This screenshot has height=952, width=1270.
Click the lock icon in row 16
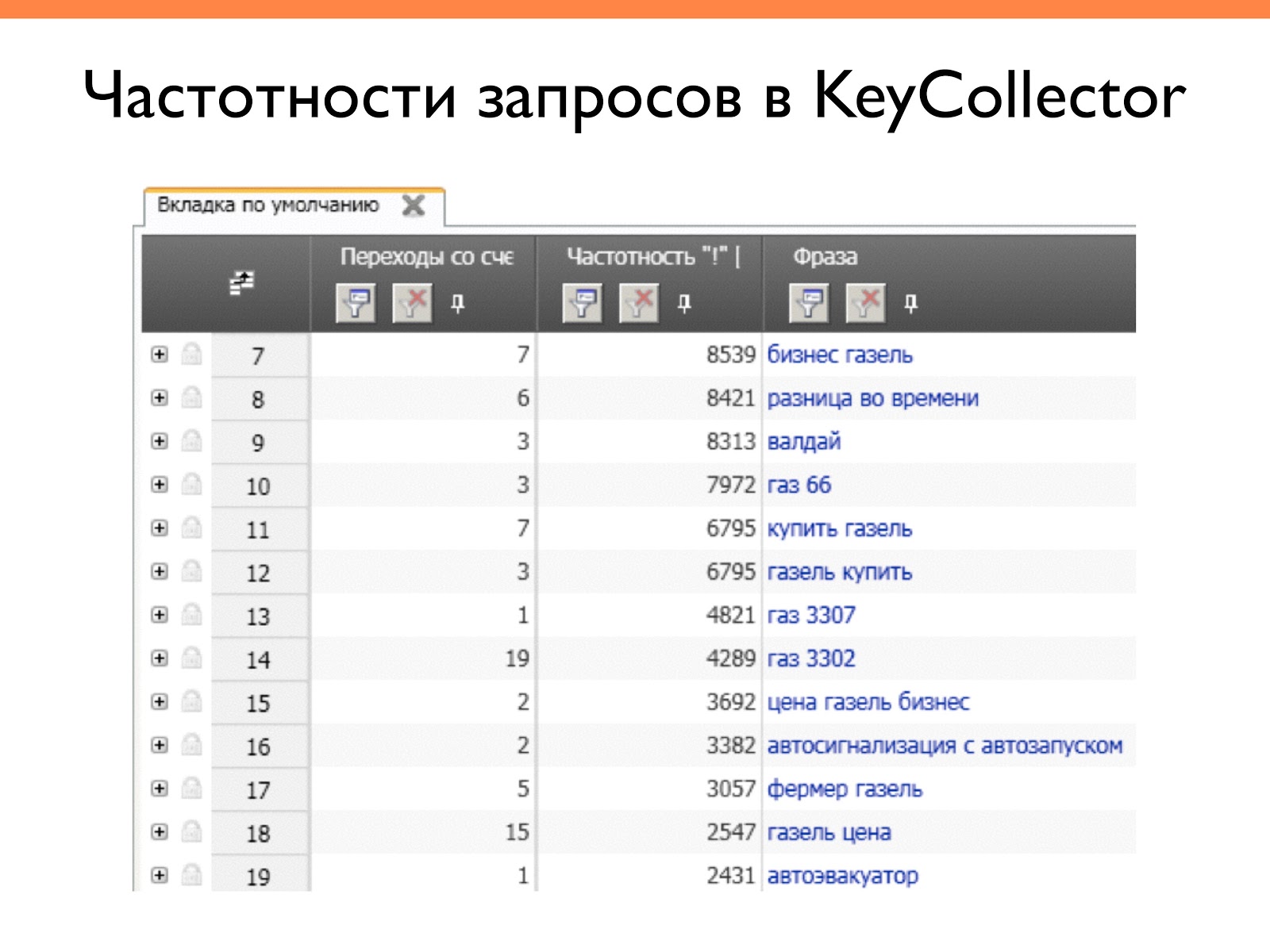tap(191, 743)
